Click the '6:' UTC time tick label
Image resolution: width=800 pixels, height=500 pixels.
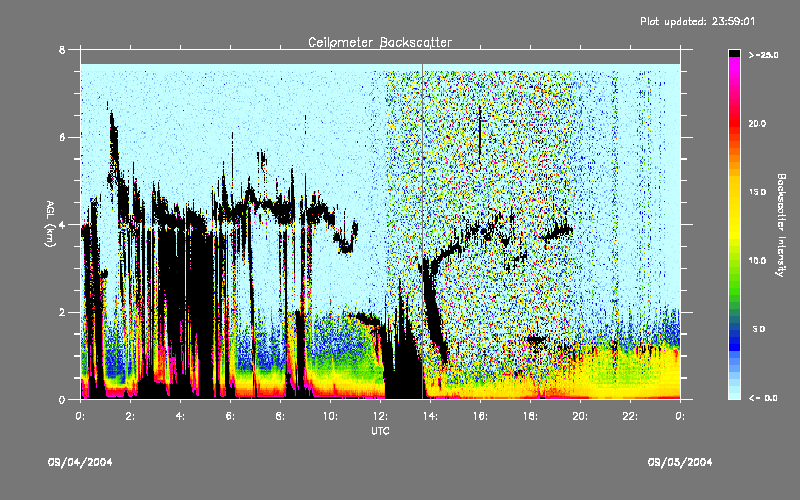[x=230, y=416]
